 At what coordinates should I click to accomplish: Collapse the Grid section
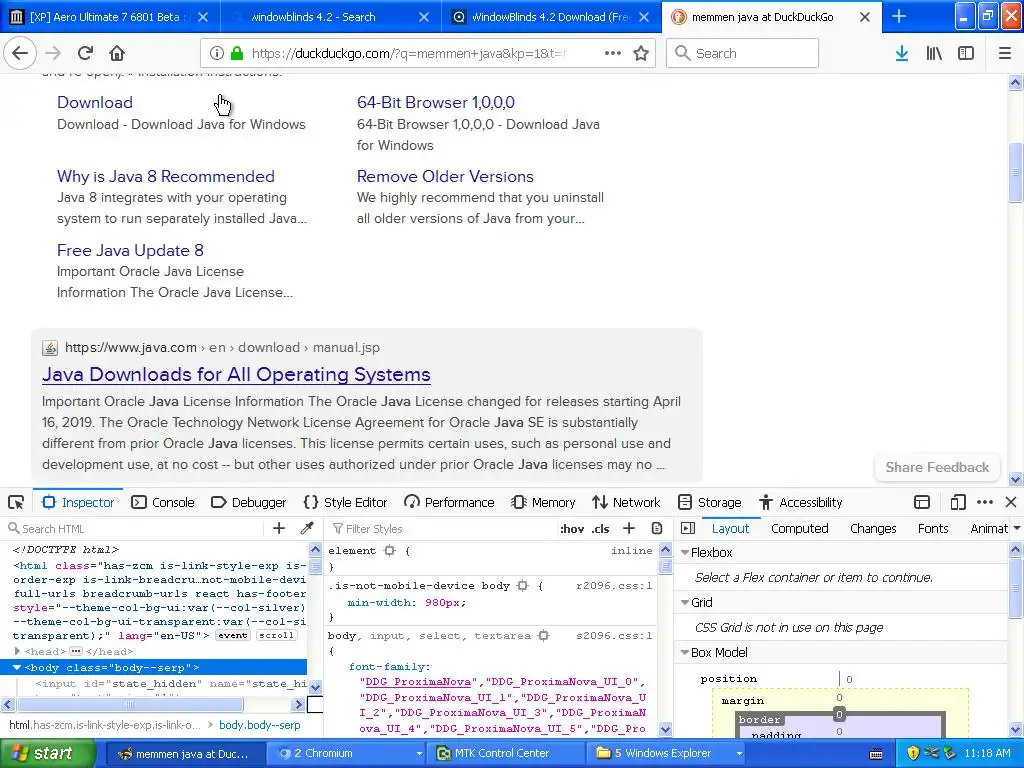[x=685, y=603]
